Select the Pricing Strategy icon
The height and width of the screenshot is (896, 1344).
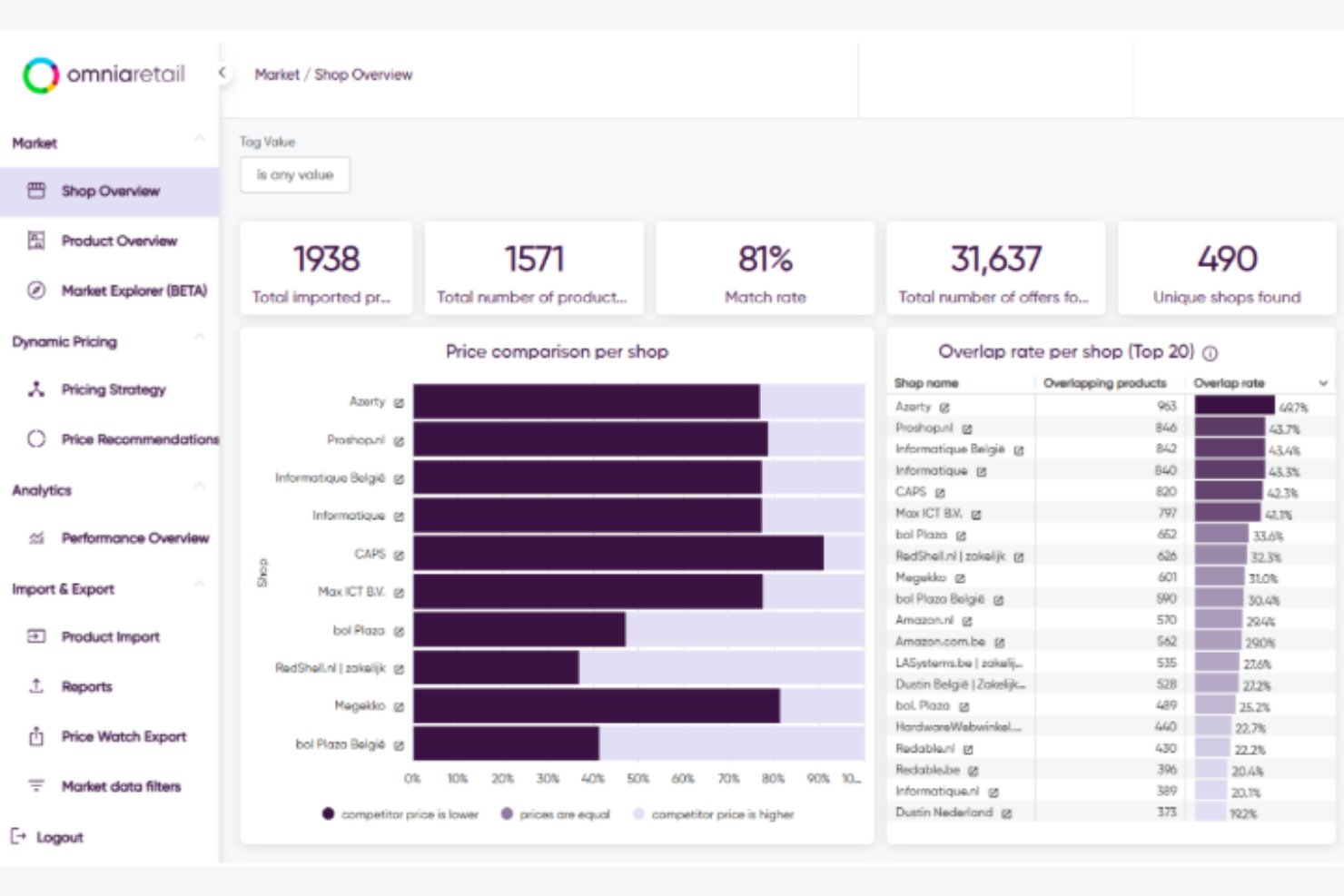[x=36, y=389]
